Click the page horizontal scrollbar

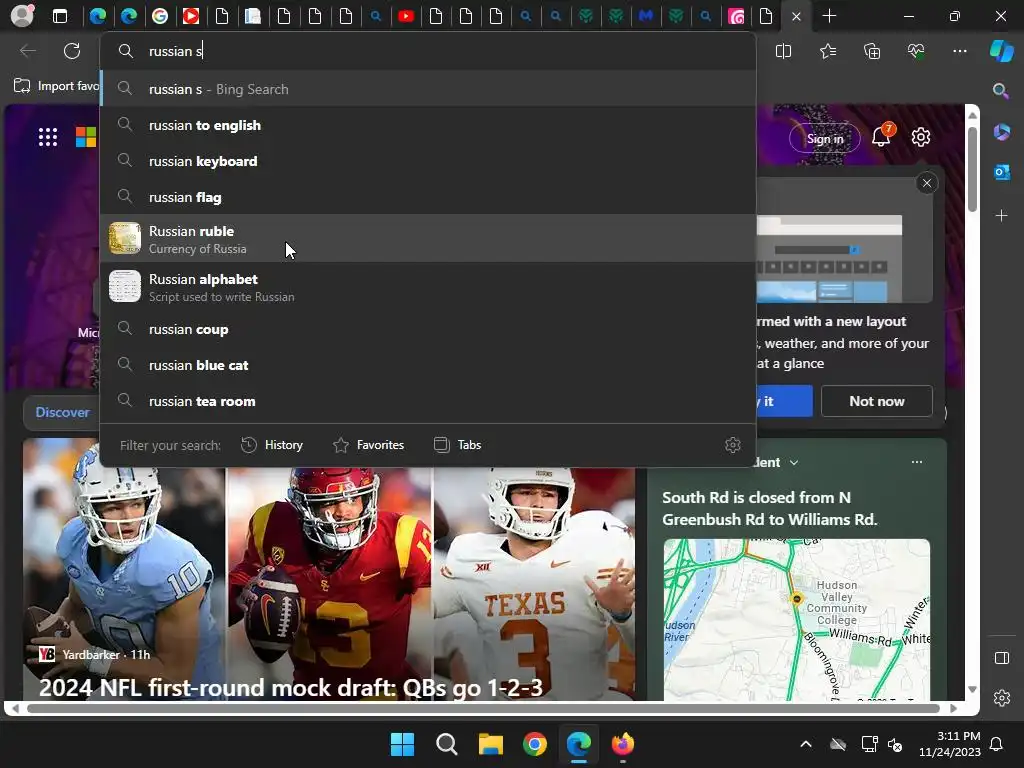click(x=483, y=708)
